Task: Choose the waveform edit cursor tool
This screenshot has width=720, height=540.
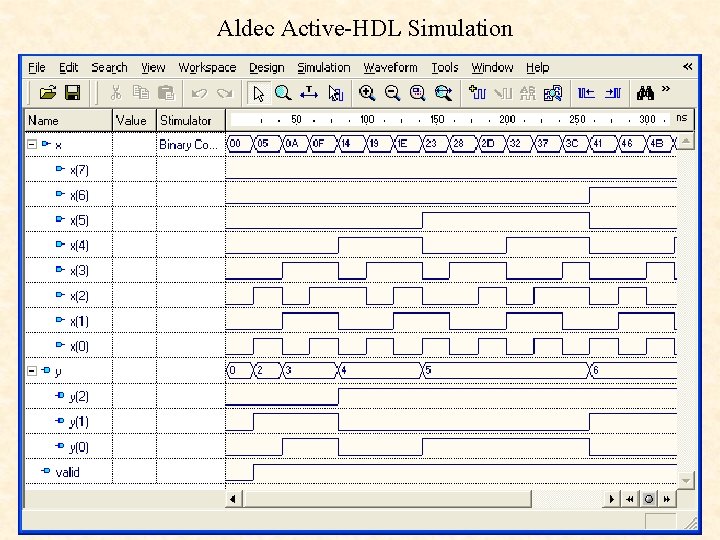Action: pos(336,93)
